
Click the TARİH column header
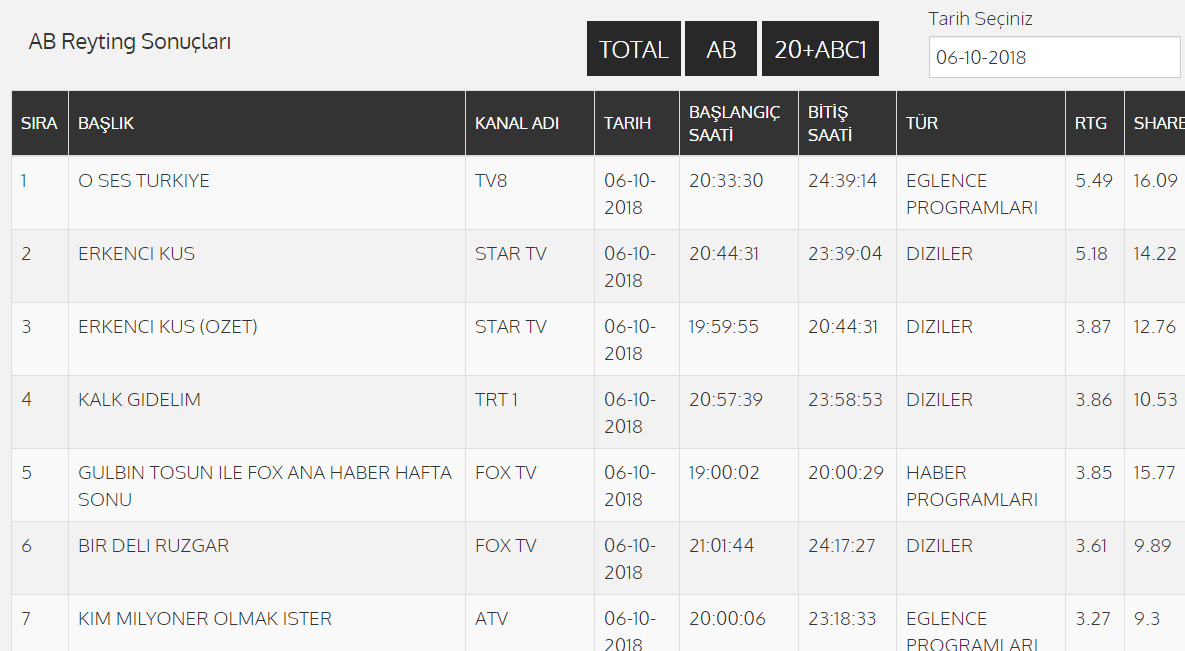click(627, 123)
